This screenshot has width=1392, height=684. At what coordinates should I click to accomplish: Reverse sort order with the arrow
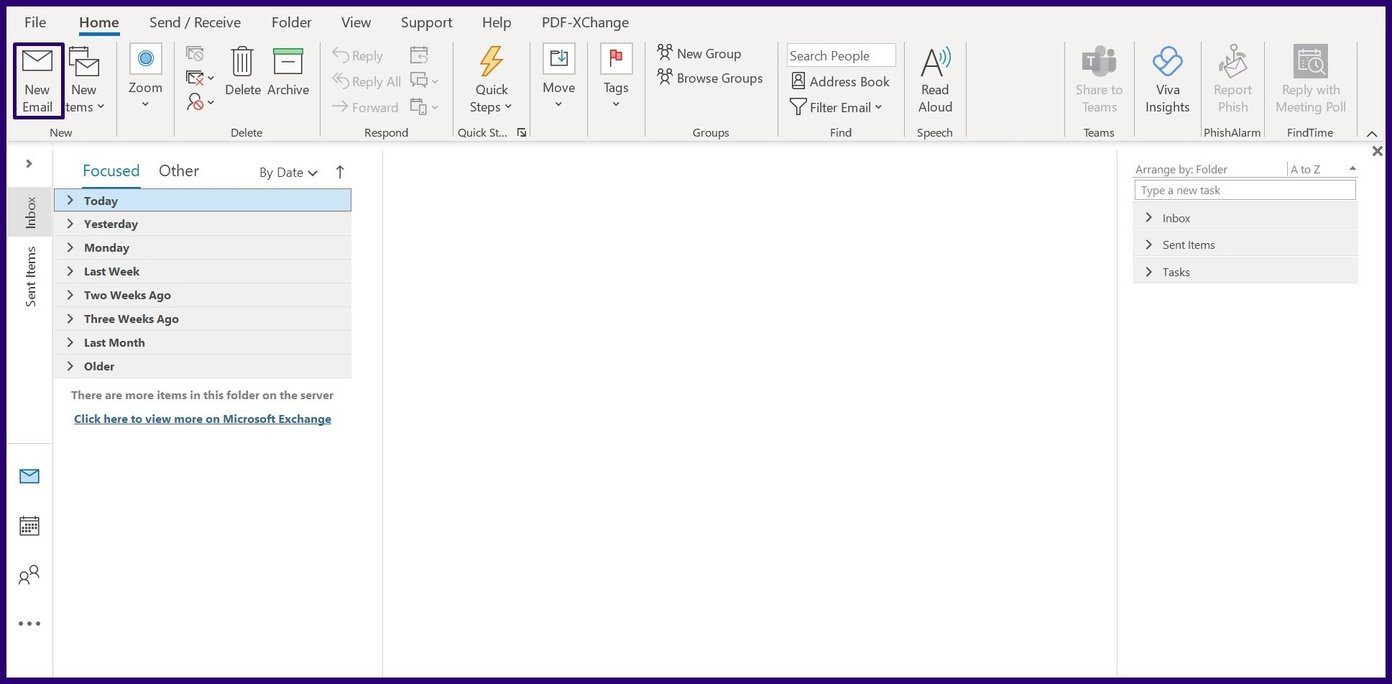(340, 172)
